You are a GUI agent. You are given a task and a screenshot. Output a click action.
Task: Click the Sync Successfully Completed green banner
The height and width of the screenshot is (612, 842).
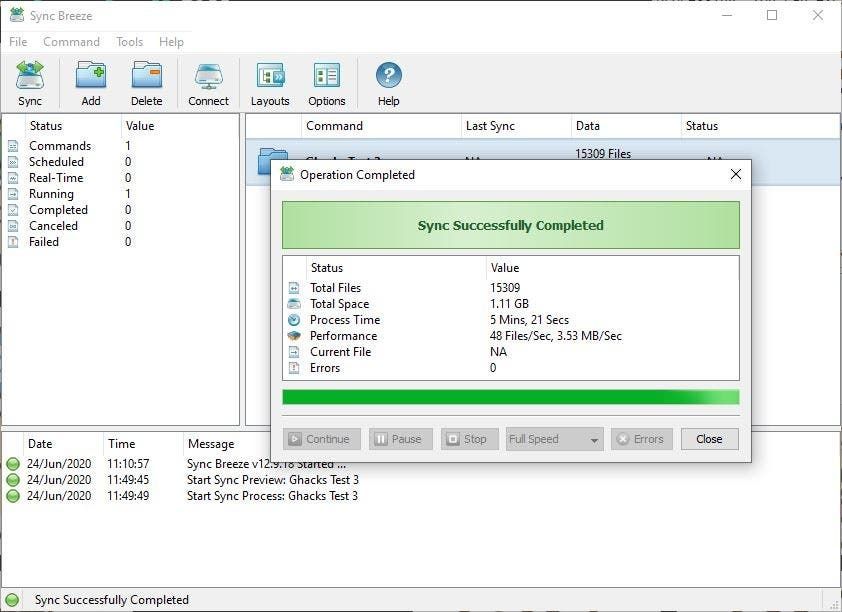(511, 225)
